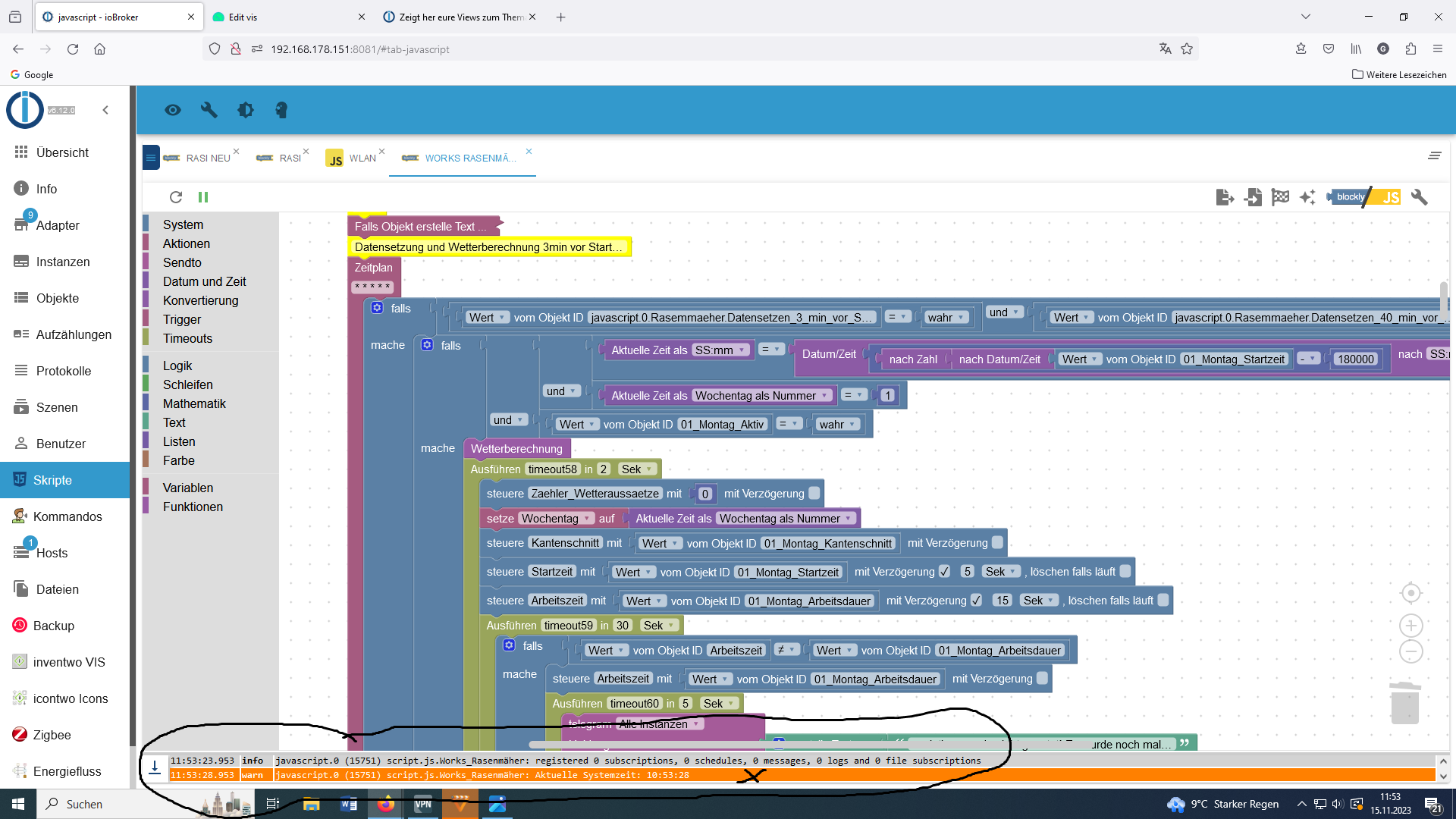Restart the script with the reload icon

pos(176,197)
